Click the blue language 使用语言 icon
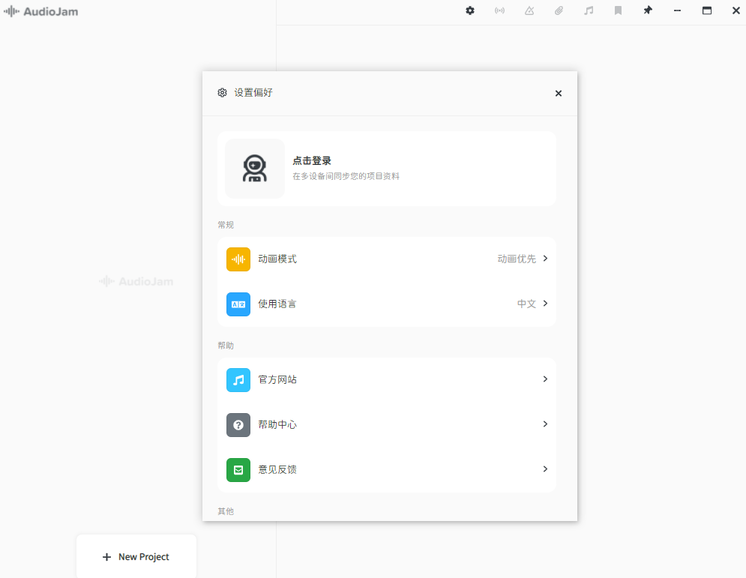Viewport: 746px width, 578px height. pyautogui.click(x=238, y=304)
